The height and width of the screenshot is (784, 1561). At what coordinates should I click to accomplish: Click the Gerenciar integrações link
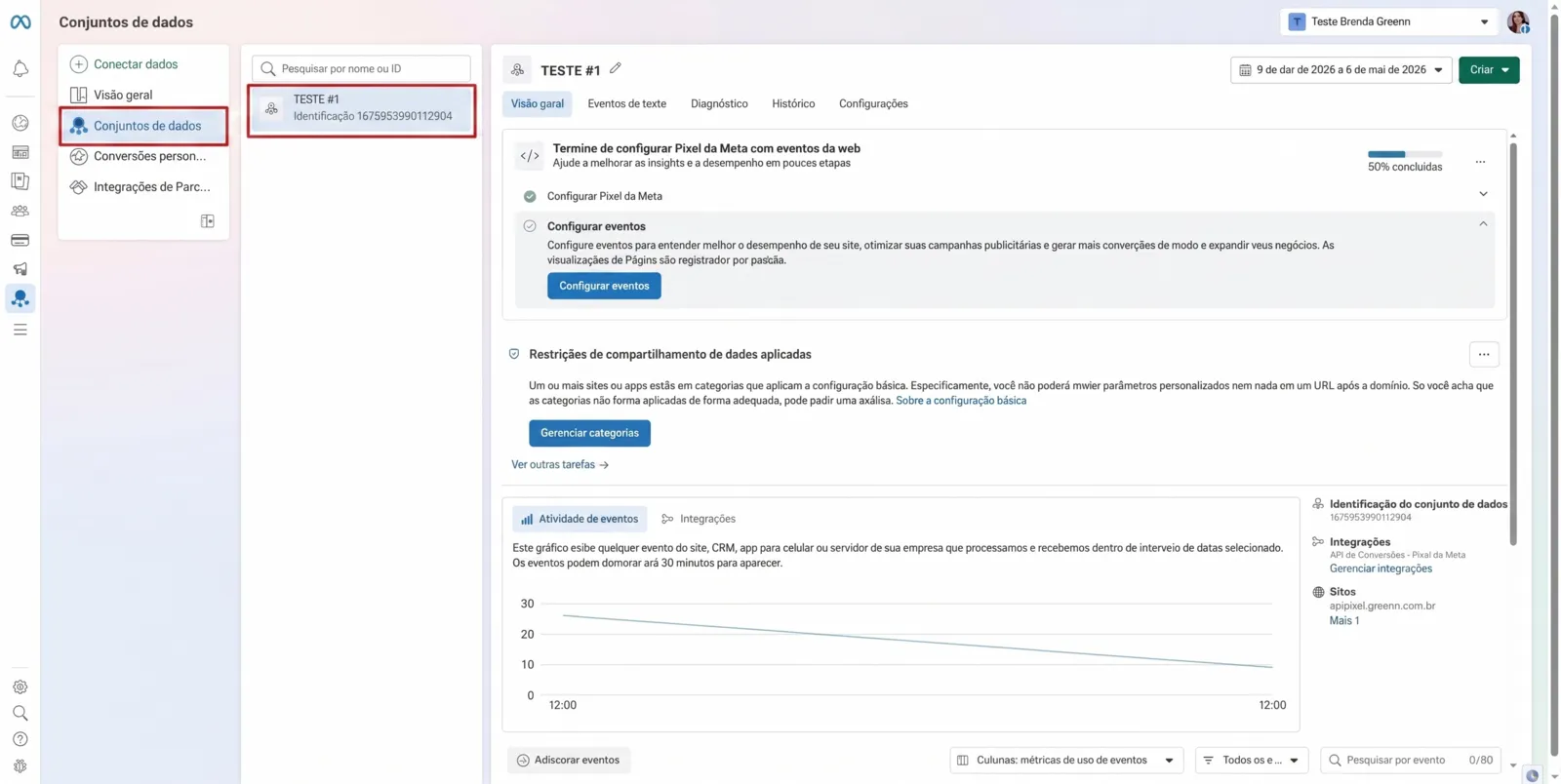pos(1381,568)
